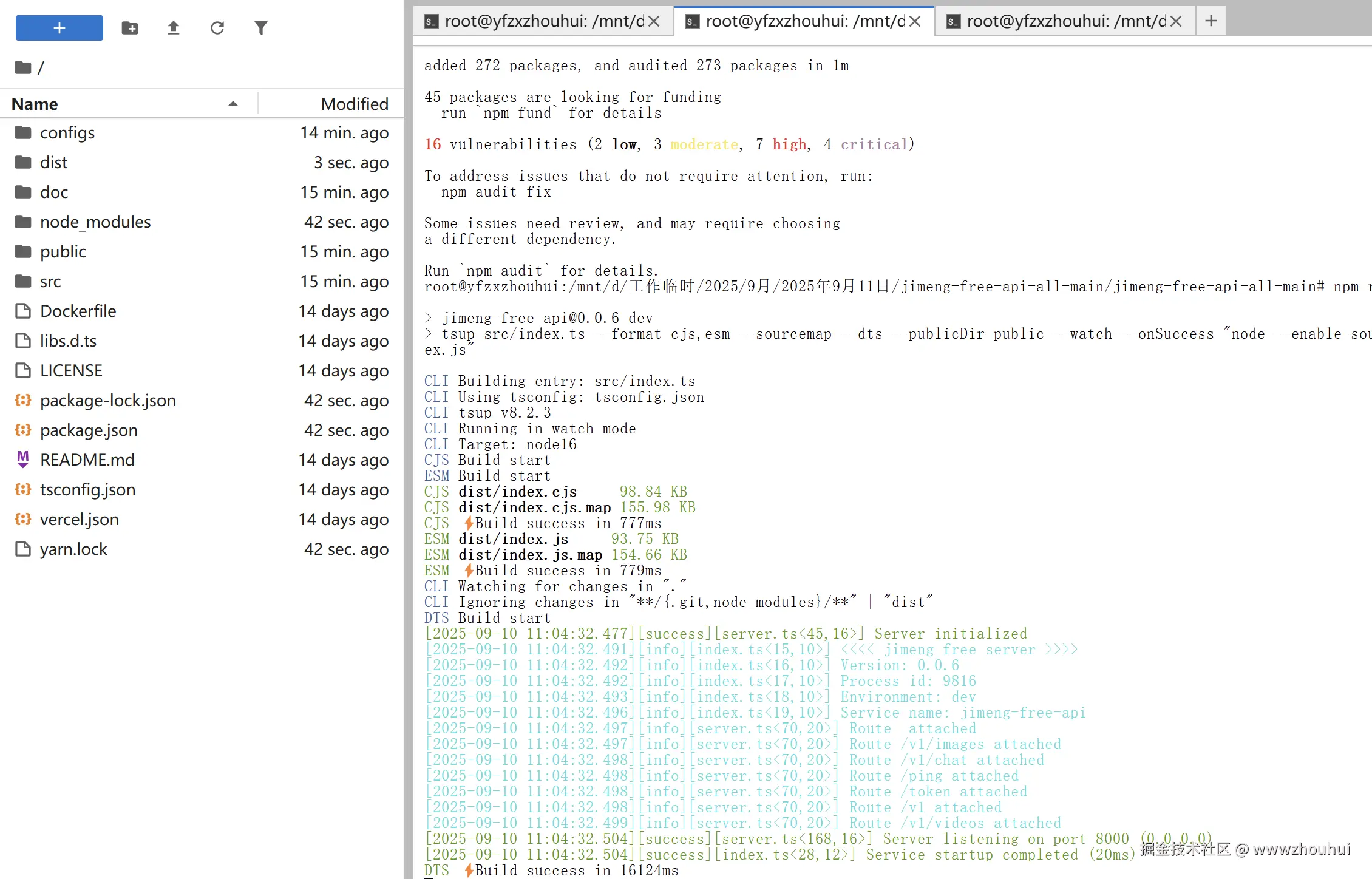Click the terminal icon on the third tab
1372x879 pixels.
[x=953, y=22]
